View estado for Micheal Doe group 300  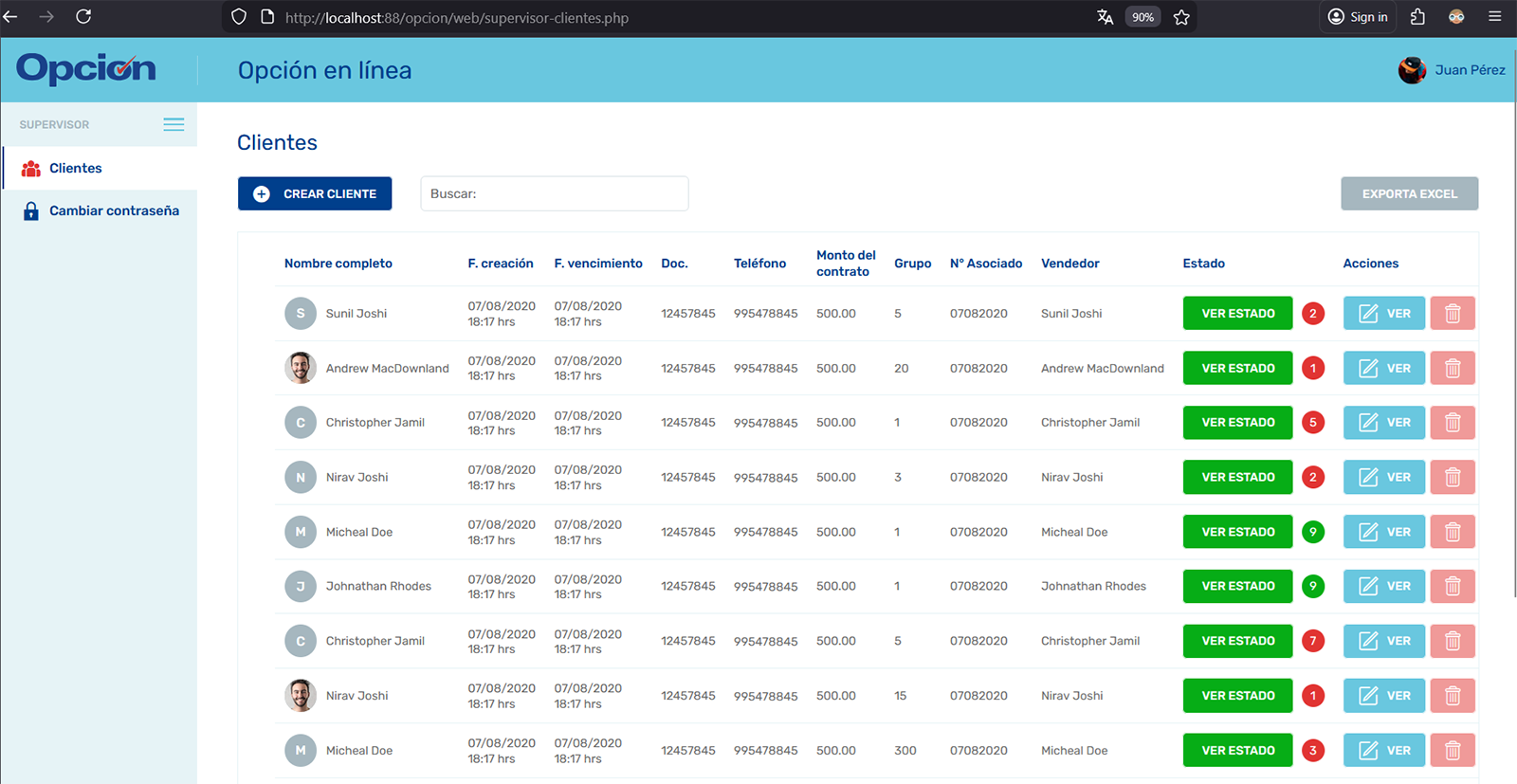tap(1237, 750)
